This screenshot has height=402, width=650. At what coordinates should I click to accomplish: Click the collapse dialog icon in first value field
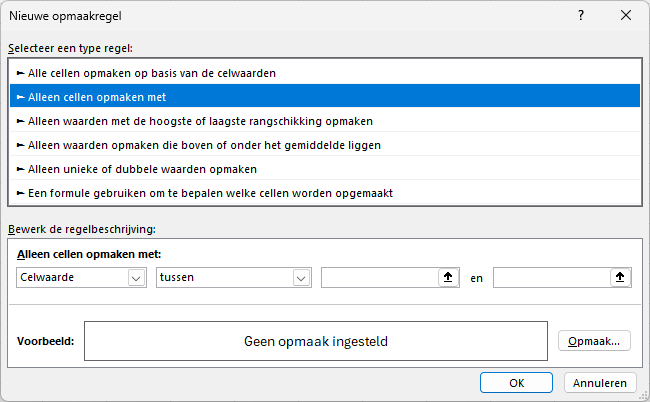447,278
